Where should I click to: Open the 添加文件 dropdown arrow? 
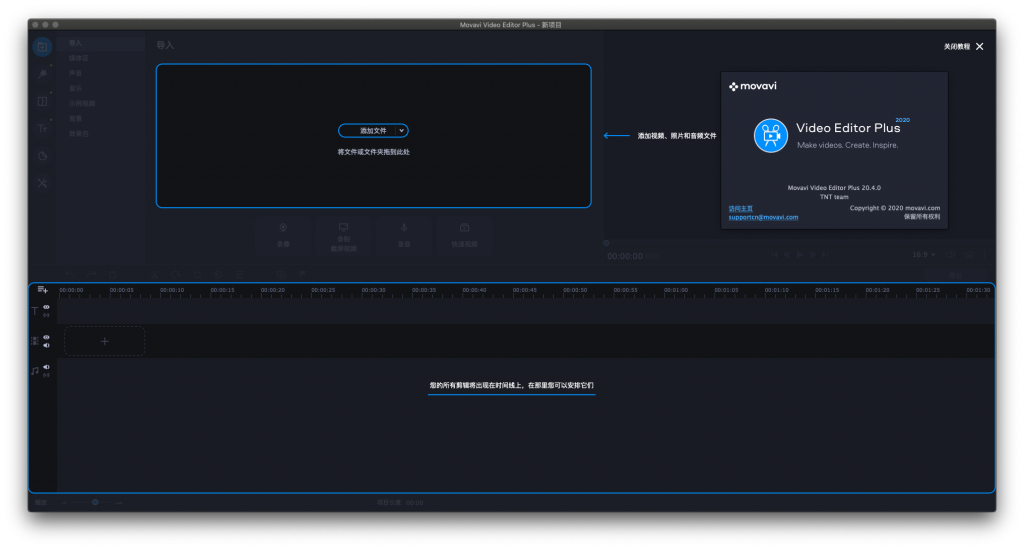tap(402, 131)
